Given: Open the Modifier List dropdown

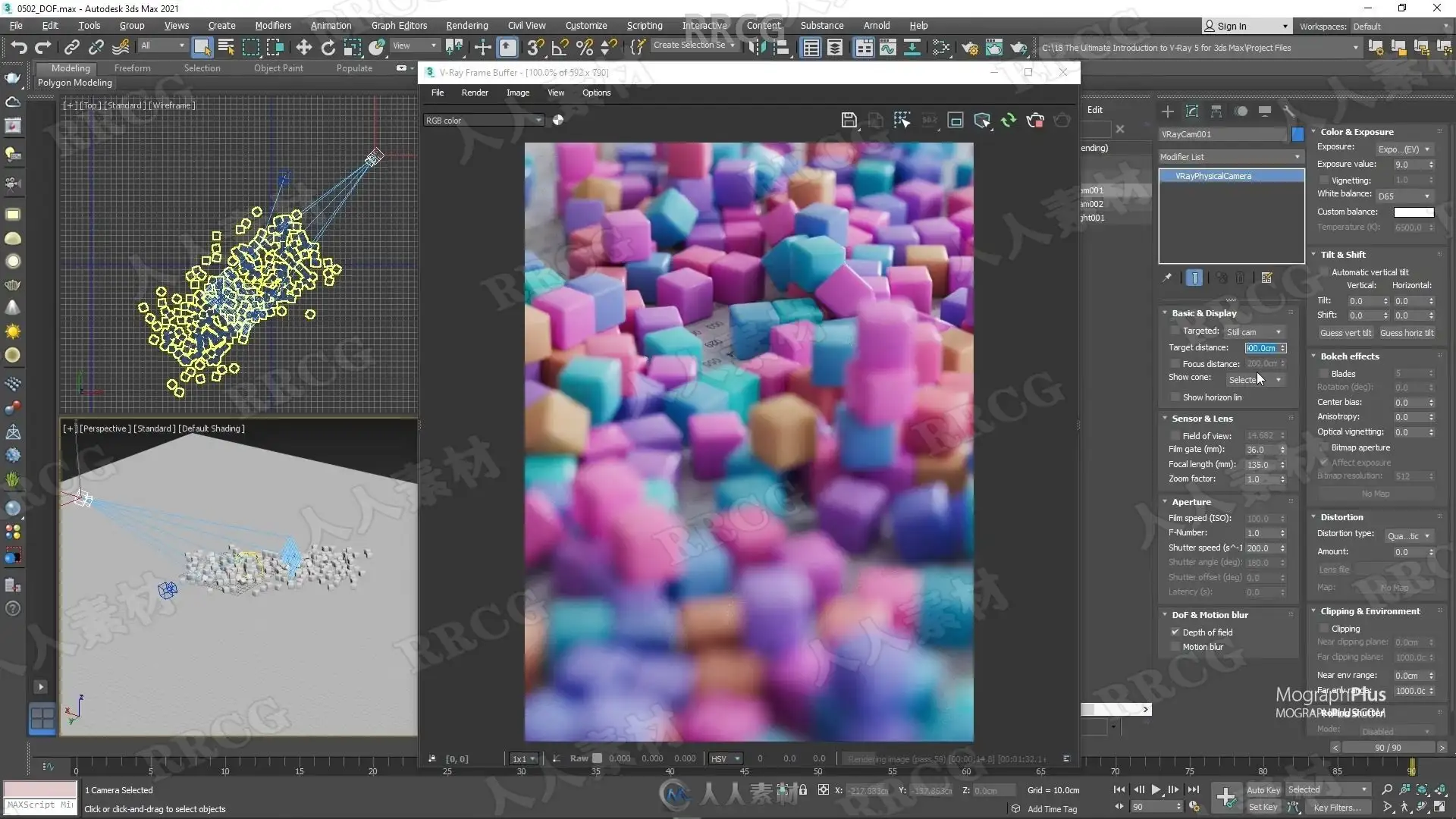Looking at the screenshot, I should [x=1231, y=157].
